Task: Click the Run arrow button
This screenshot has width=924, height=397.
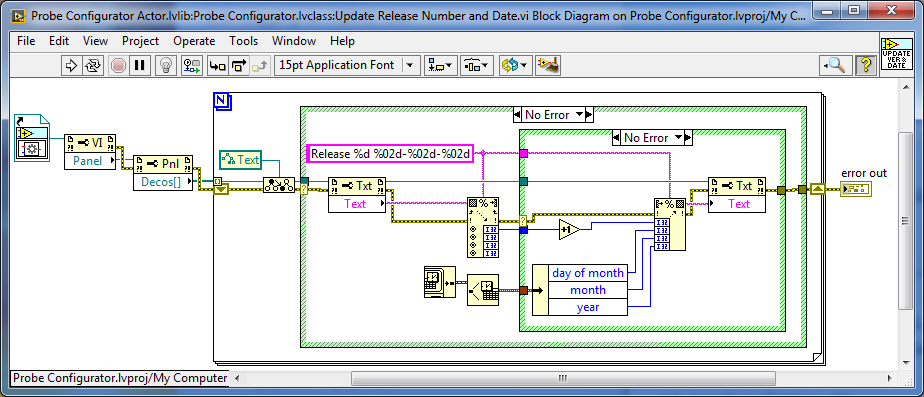Action: tap(71, 65)
